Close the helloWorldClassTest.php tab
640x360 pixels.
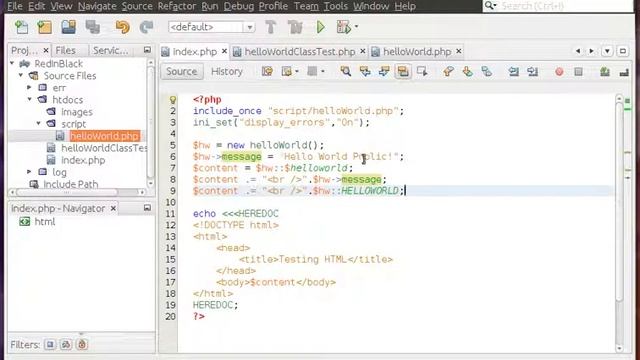click(362, 51)
